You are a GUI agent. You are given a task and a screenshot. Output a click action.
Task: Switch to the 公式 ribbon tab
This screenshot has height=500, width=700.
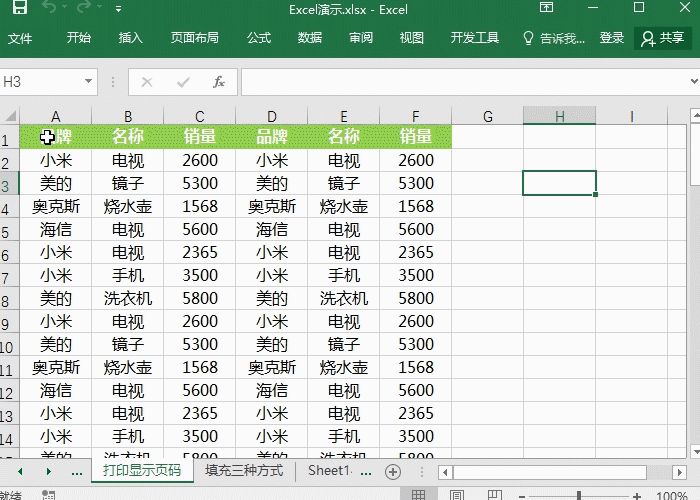pos(259,38)
